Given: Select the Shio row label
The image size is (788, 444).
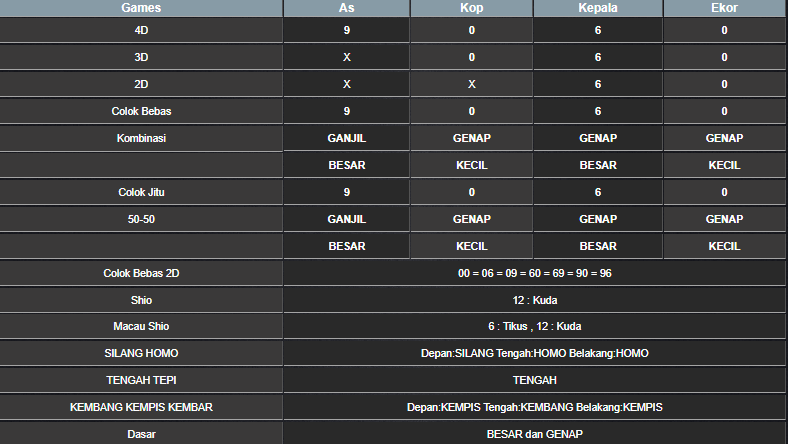Looking at the screenshot, I should pos(141,300).
